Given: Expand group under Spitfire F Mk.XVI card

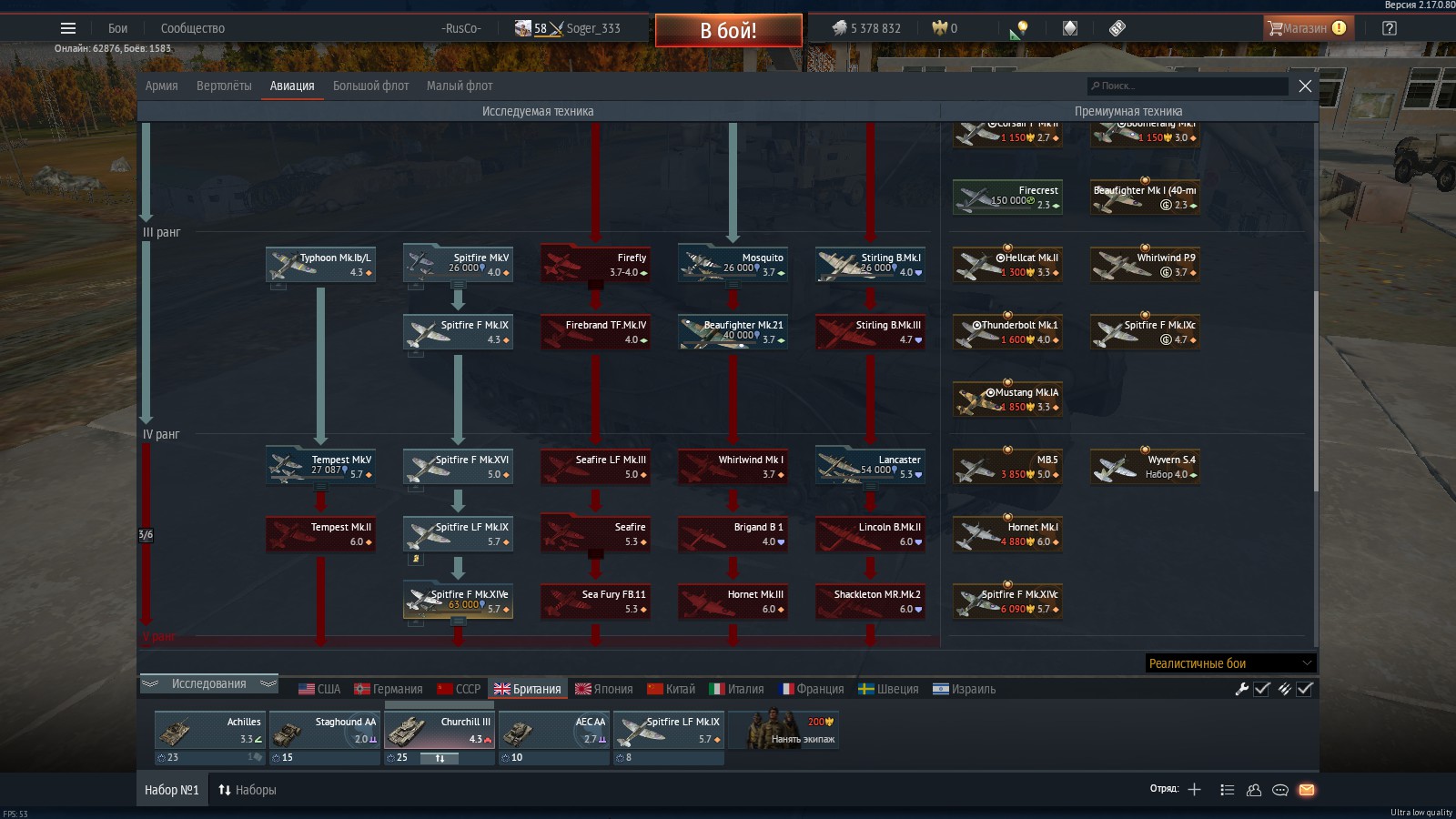Looking at the screenshot, I should (x=416, y=489).
